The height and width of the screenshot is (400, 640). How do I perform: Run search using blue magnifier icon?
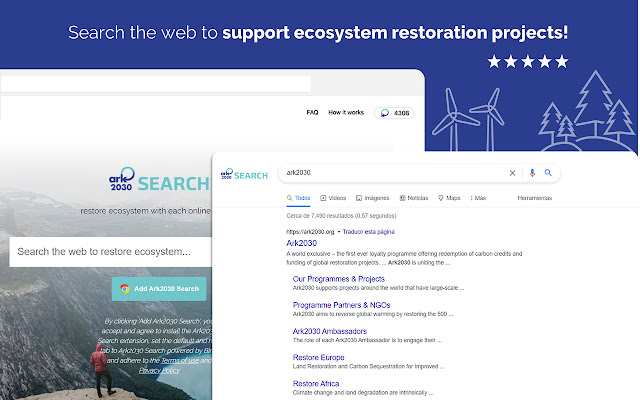pos(548,173)
